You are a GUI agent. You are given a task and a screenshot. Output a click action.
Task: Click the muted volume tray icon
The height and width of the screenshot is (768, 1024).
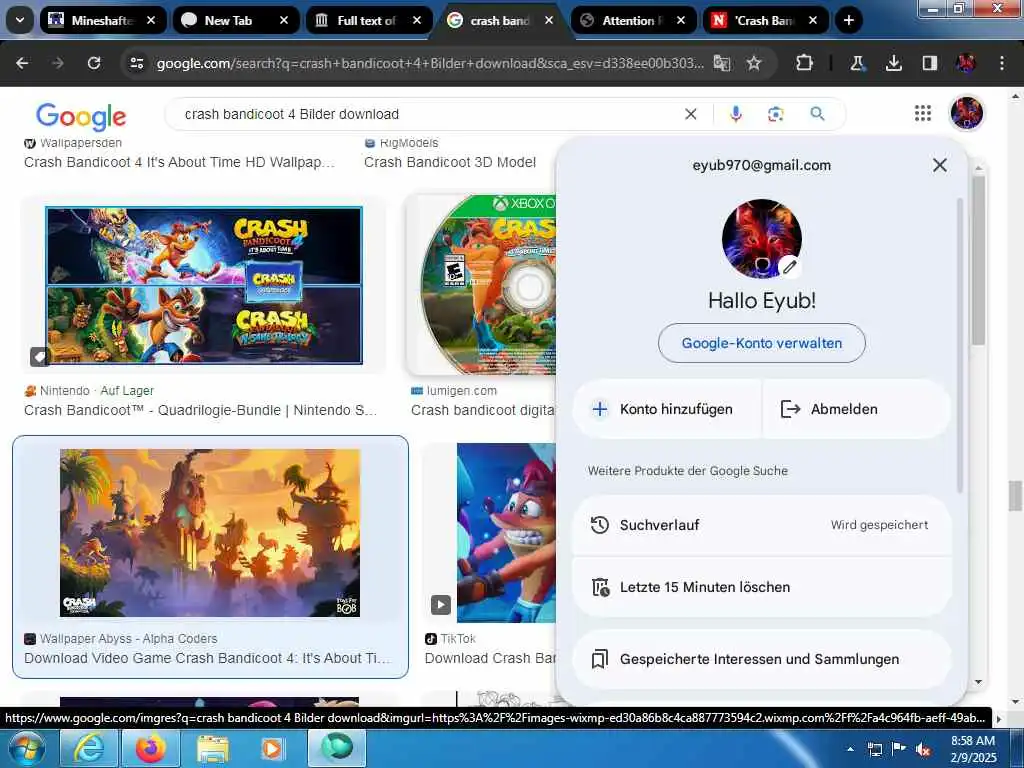click(923, 749)
